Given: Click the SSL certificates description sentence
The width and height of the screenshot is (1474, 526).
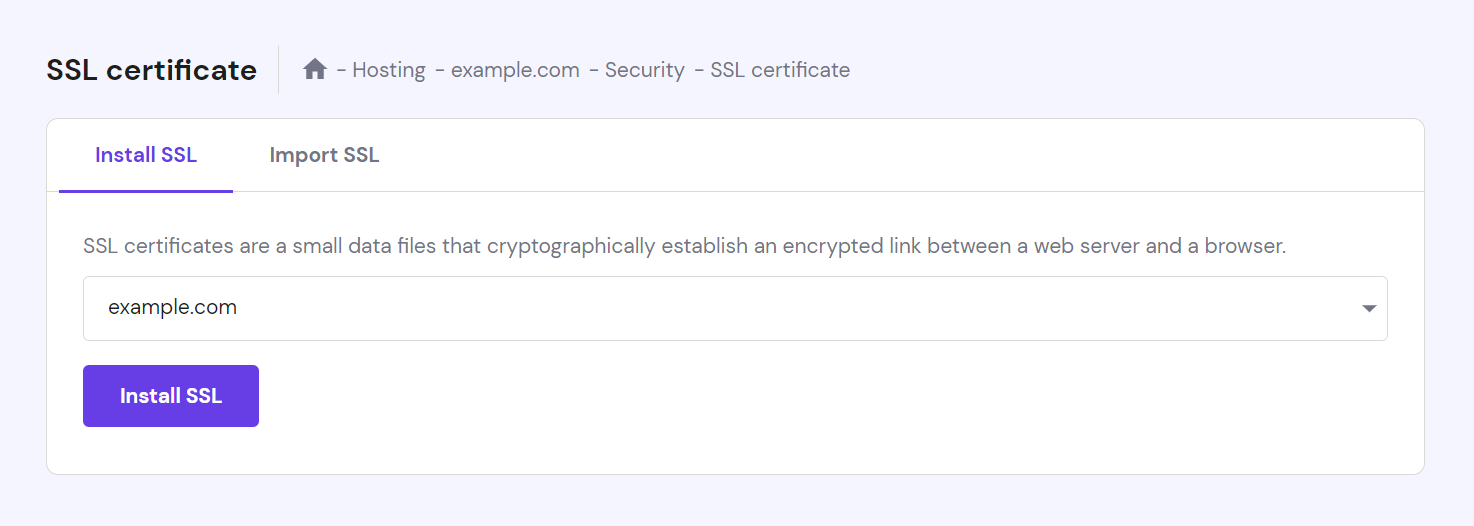Looking at the screenshot, I should [x=684, y=246].
